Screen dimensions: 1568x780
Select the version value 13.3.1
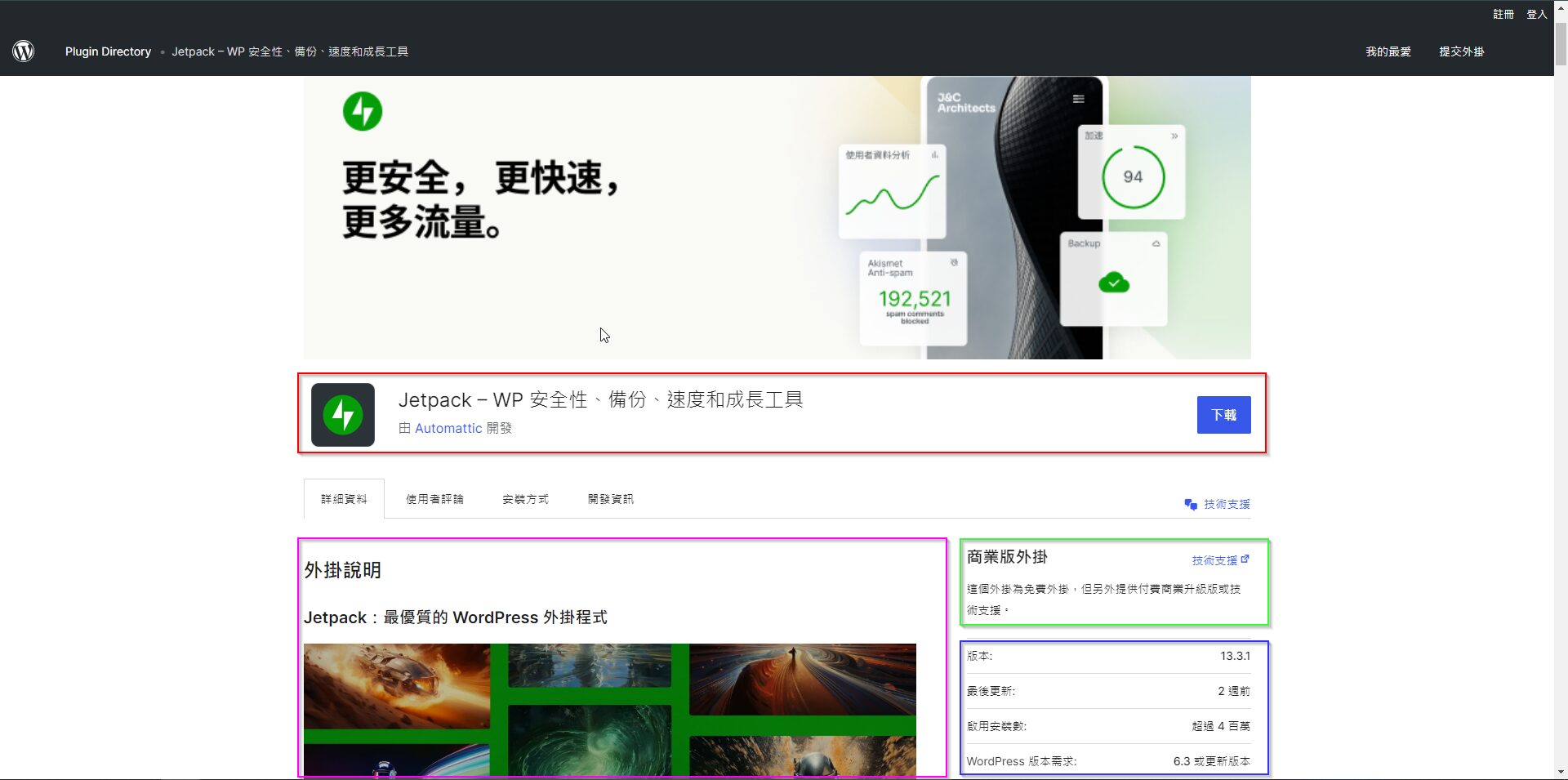tap(1235, 656)
